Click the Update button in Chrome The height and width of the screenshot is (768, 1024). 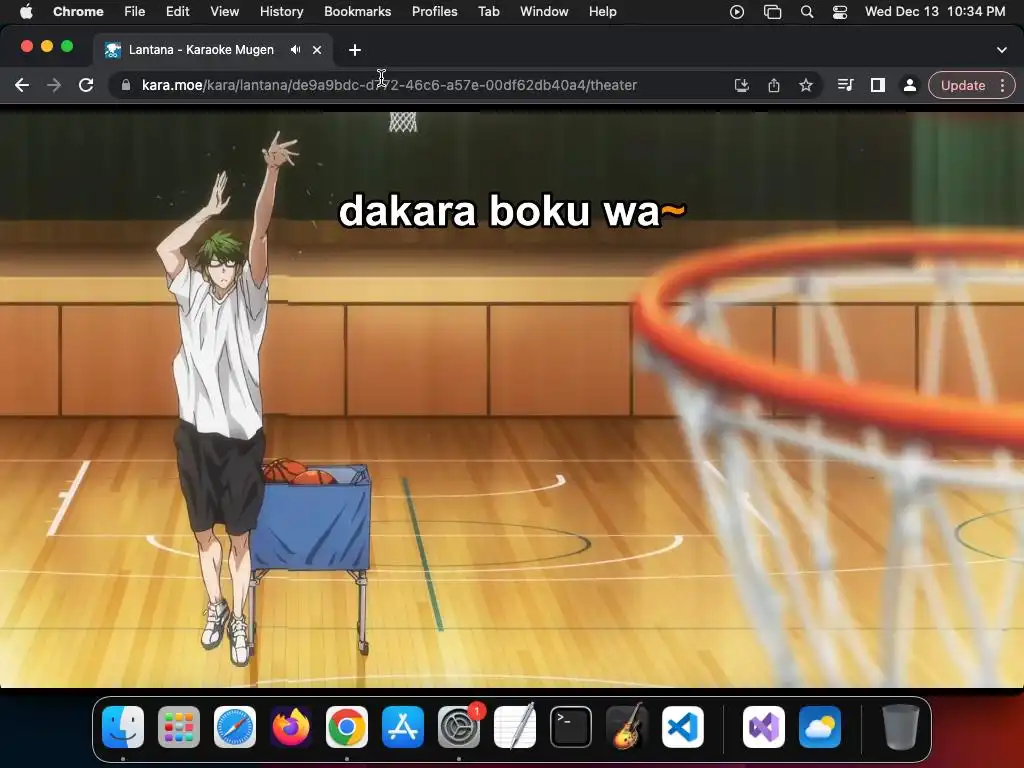pyautogui.click(x=963, y=85)
